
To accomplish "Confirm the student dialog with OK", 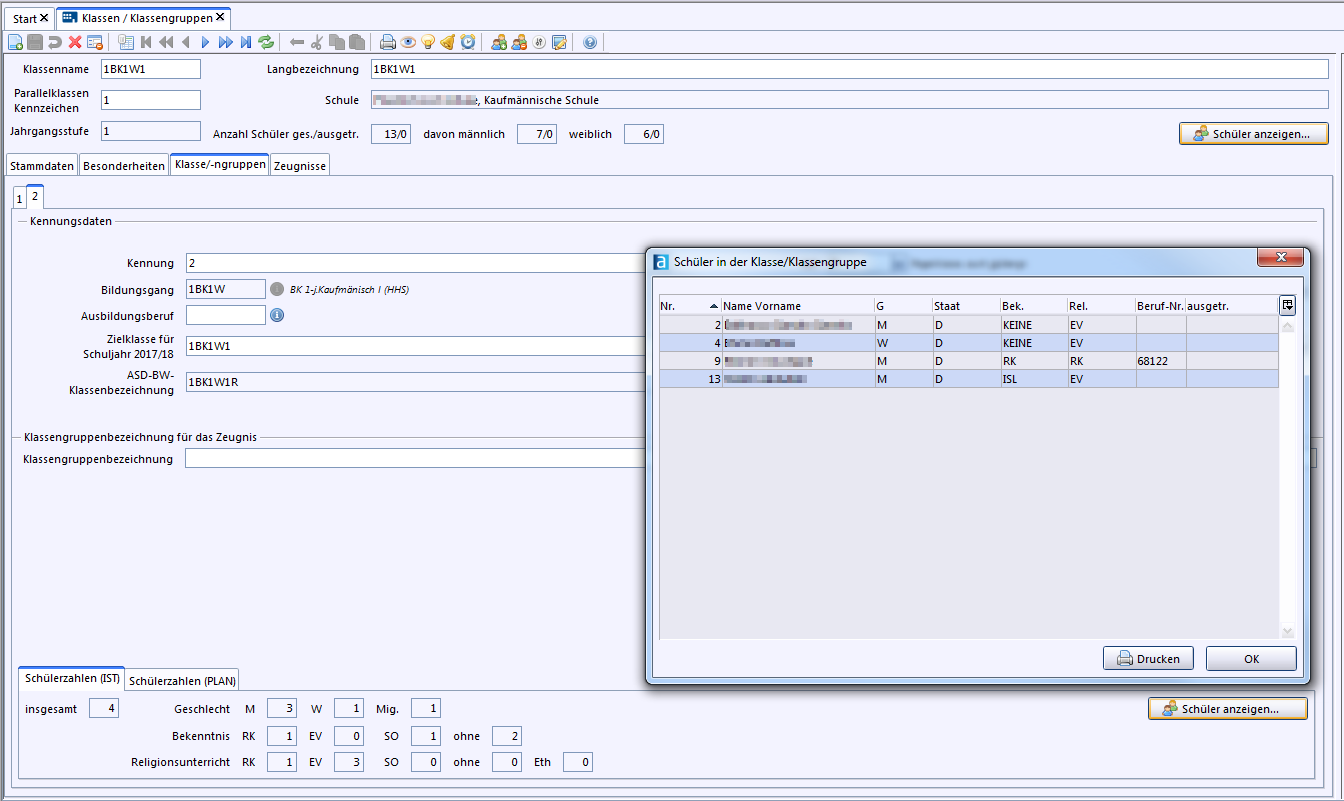I will 1250,659.
